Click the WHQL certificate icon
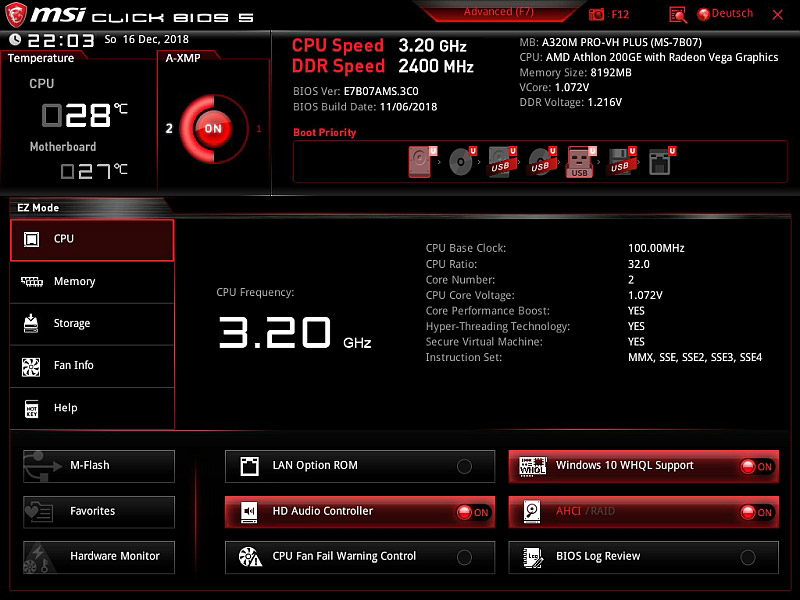This screenshot has width=800, height=600. point(532,466)
